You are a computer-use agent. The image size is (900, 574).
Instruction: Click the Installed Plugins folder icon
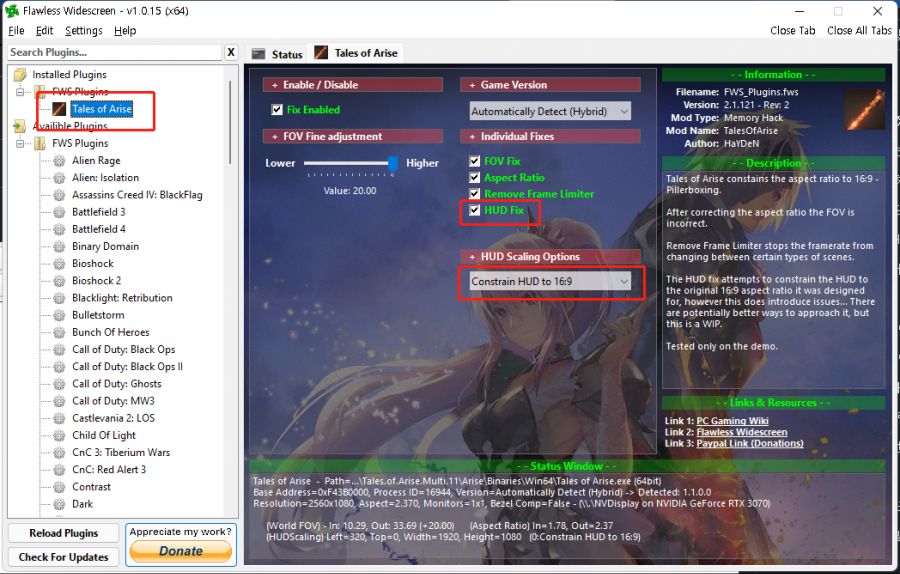point(20,75)
